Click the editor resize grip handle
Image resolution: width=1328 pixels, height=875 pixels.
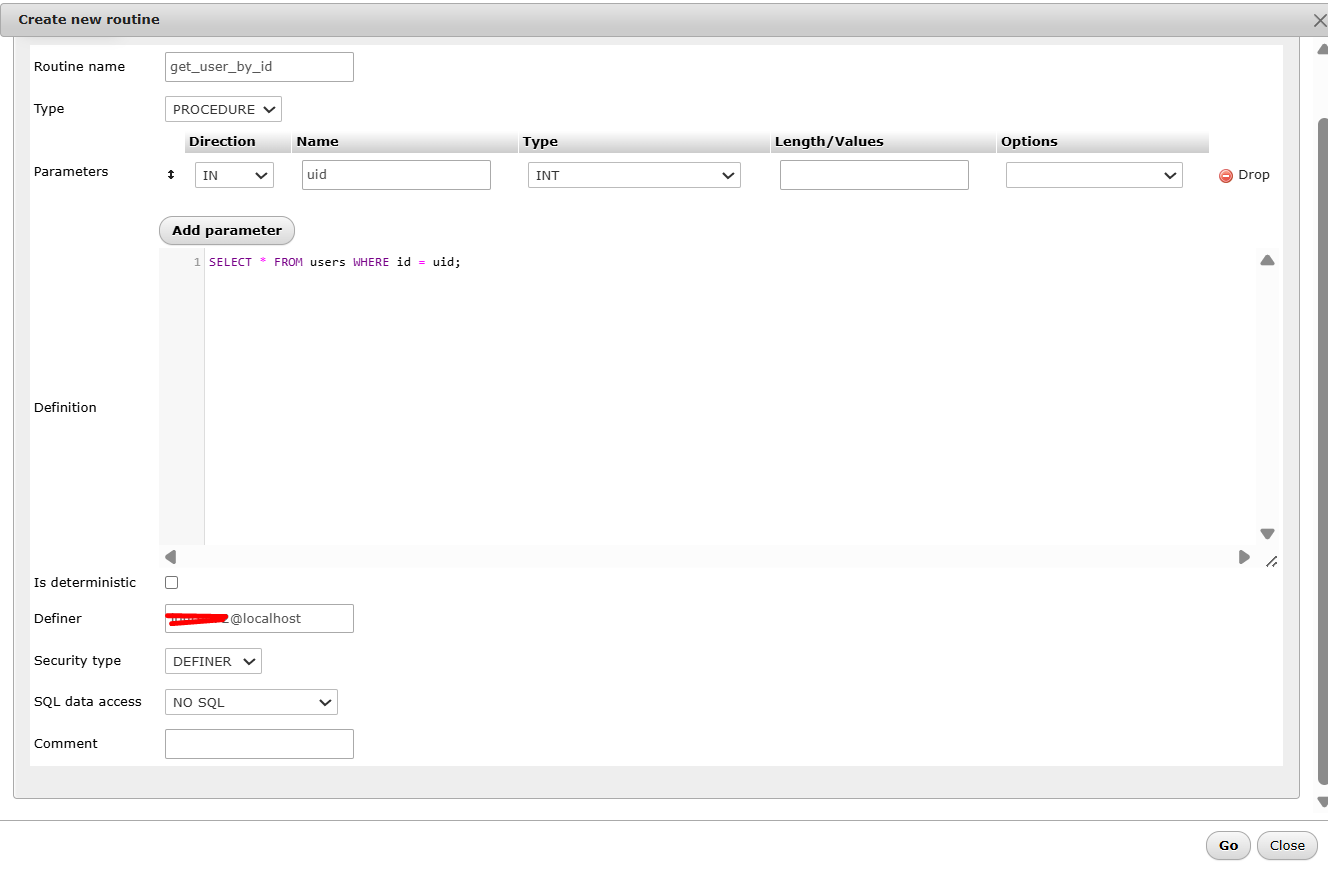point(1271,562)
